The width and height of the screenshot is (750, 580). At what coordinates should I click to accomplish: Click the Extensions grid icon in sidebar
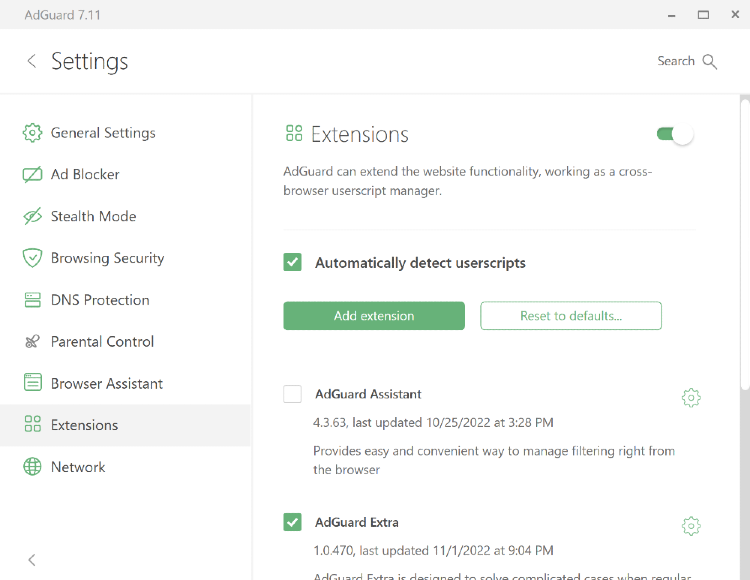click(x=32, y=425)
